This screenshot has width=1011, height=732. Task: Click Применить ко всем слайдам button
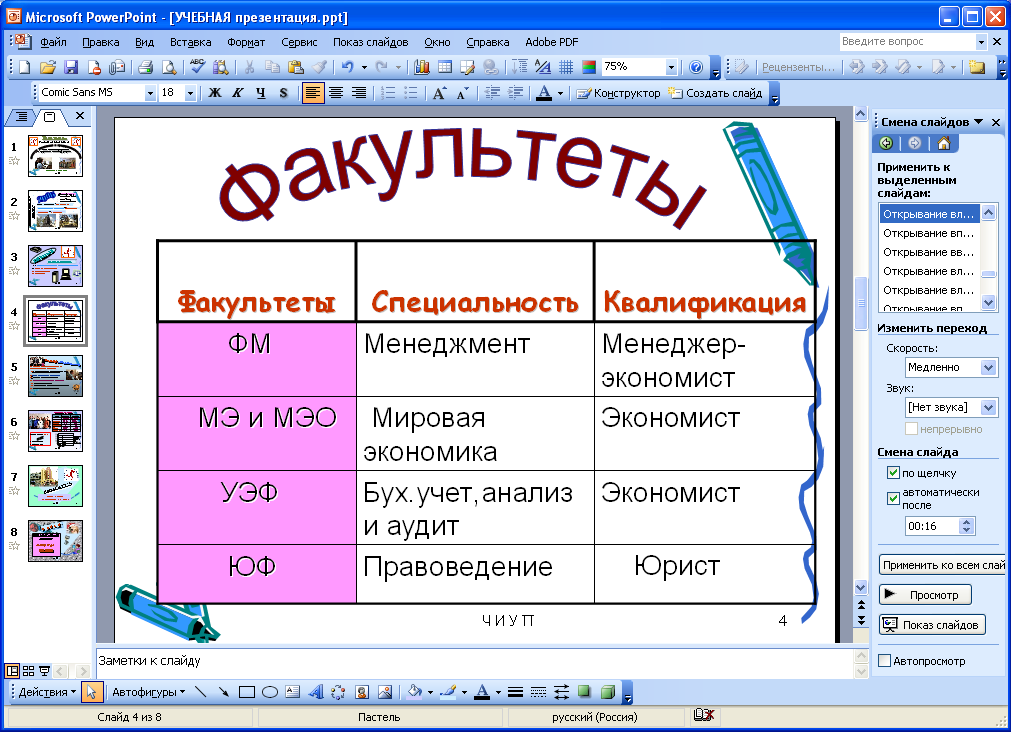pyautogui.click(x=943, y=565)
